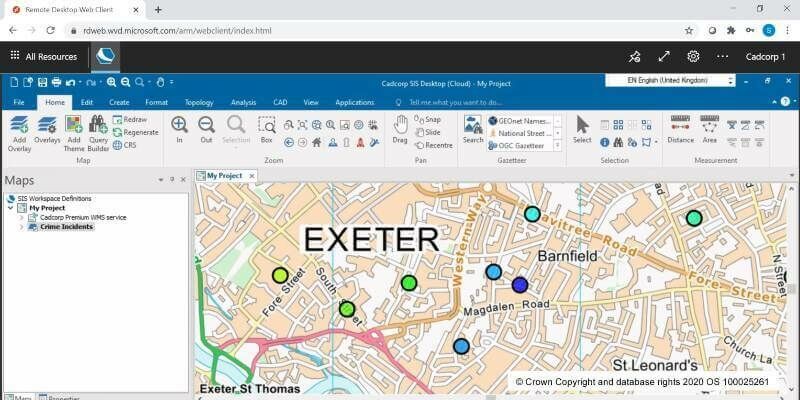The height and width of the screenshot is (400, 800).
Task: Expand the Cadcorp Premium WMS service node
Action: pos(21,217)
